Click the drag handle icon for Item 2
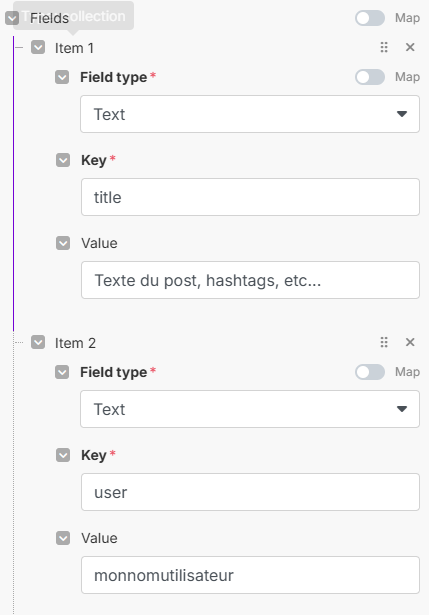 coord(384,342)
